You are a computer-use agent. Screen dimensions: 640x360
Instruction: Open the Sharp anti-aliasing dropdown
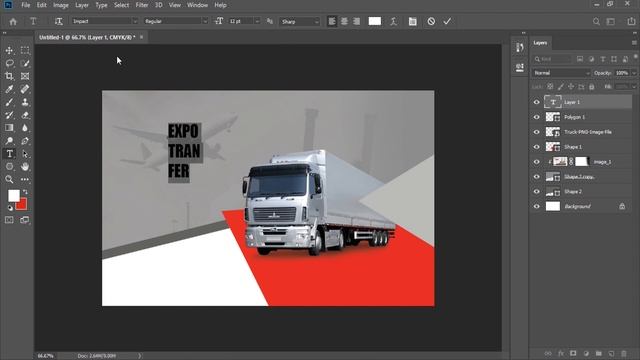click(317, 21)
